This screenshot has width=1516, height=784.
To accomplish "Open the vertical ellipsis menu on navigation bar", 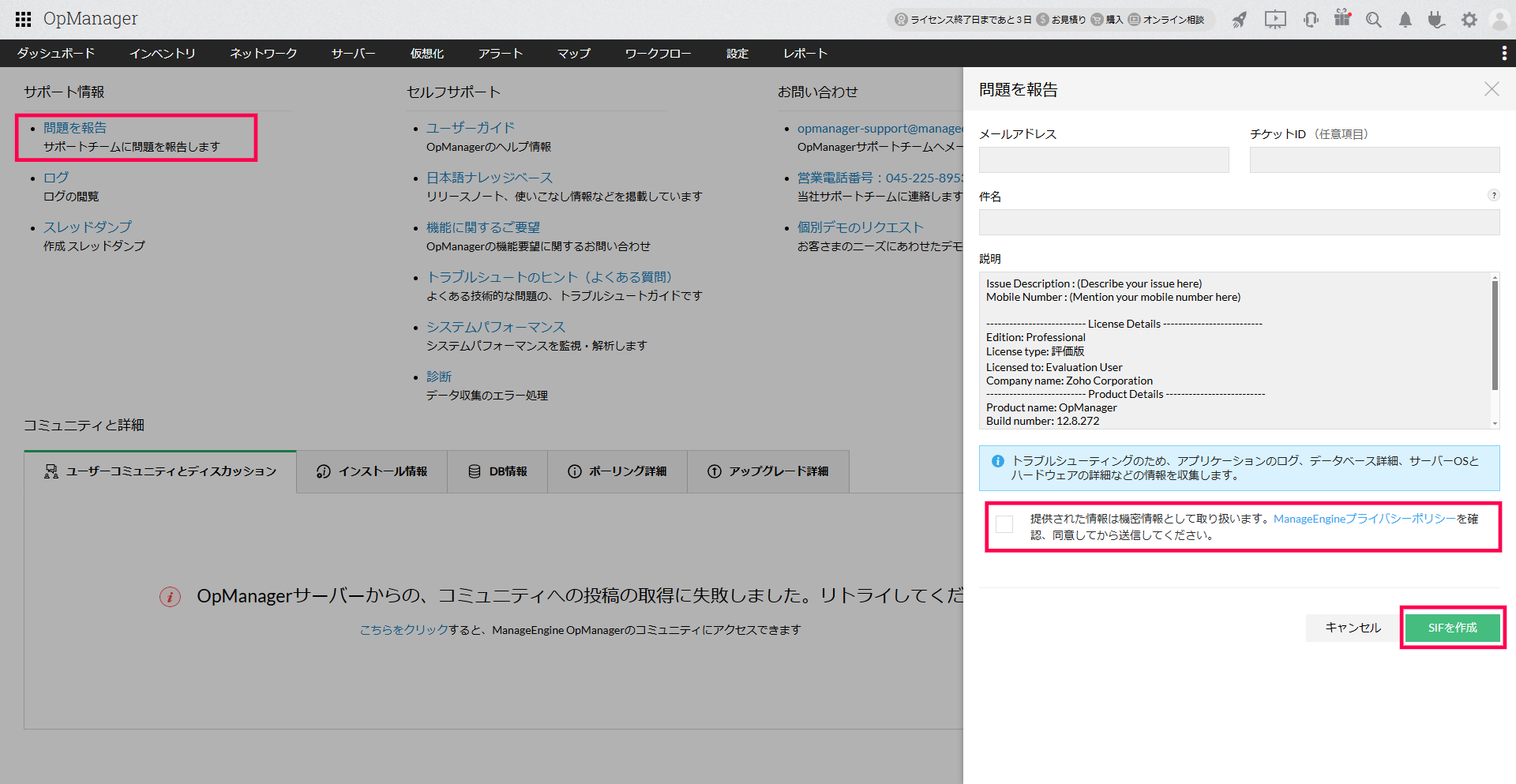I will 1504,53.
